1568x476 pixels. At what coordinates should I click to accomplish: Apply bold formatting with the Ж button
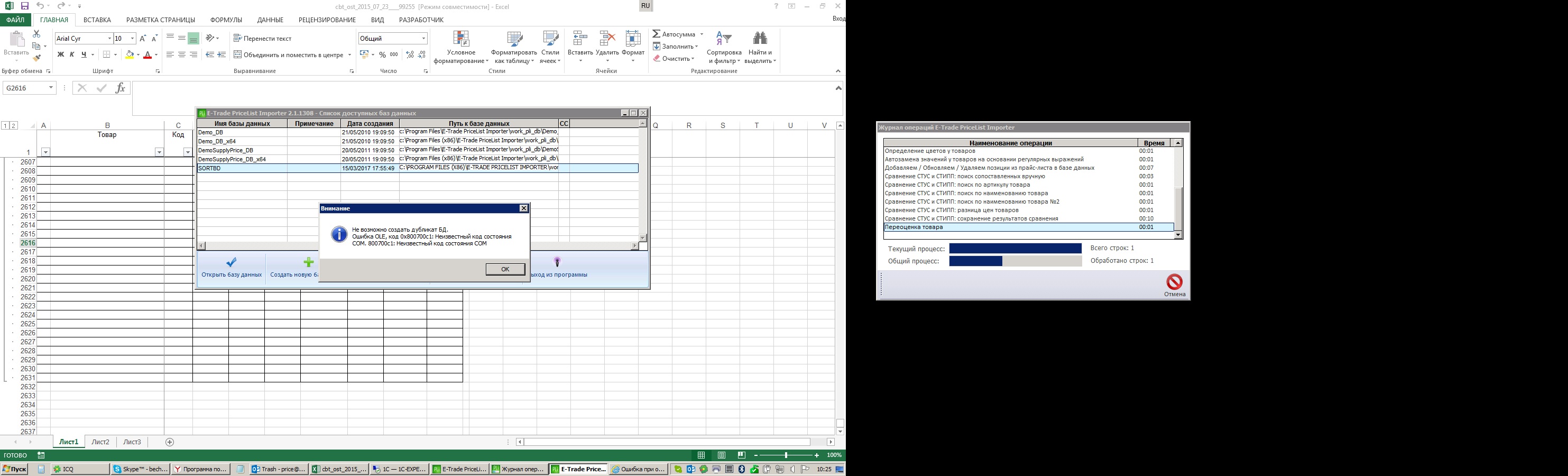pos(60,55)
